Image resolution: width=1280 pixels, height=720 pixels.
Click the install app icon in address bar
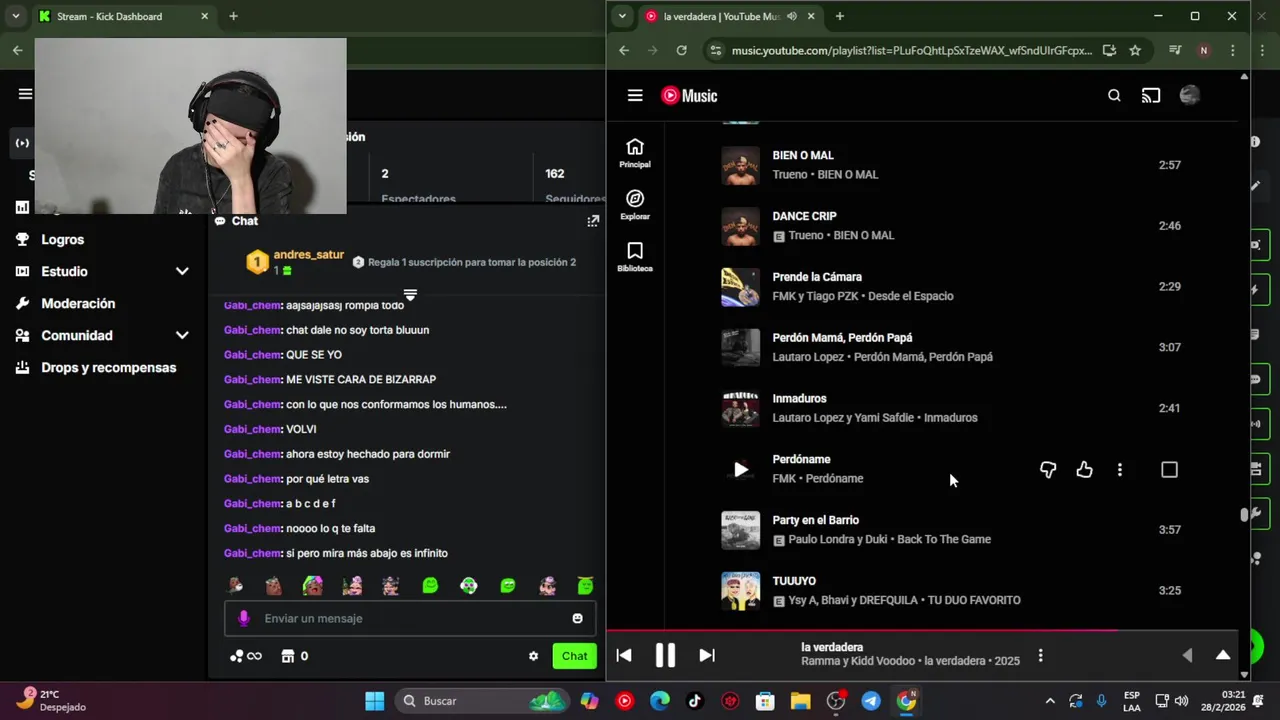[1109, 50]
